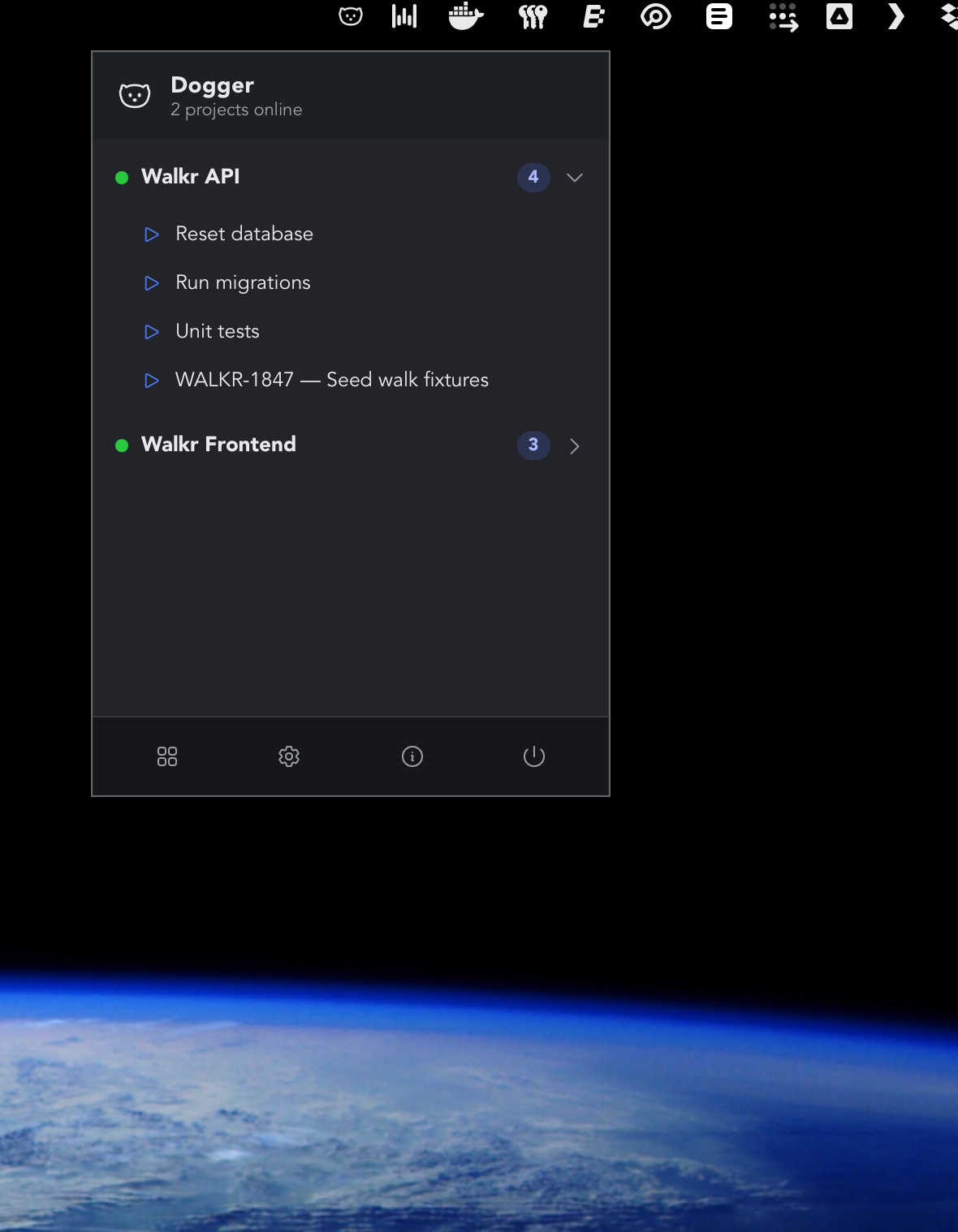
Task: Click the audio bars menu bar icon
Action: pos(404,16)
